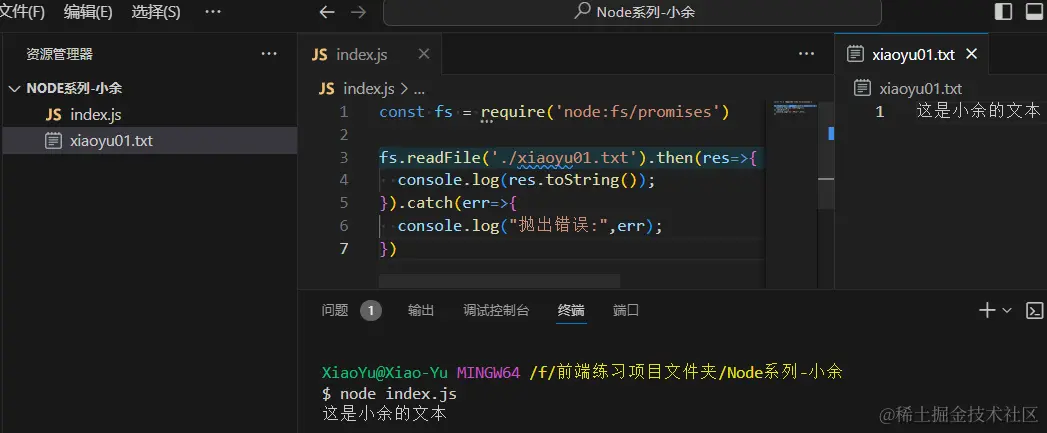Collapse the NODE系列-小余 folder
Image resolution: width=1047 pixels, height=433 pixels.
point(14,88)
